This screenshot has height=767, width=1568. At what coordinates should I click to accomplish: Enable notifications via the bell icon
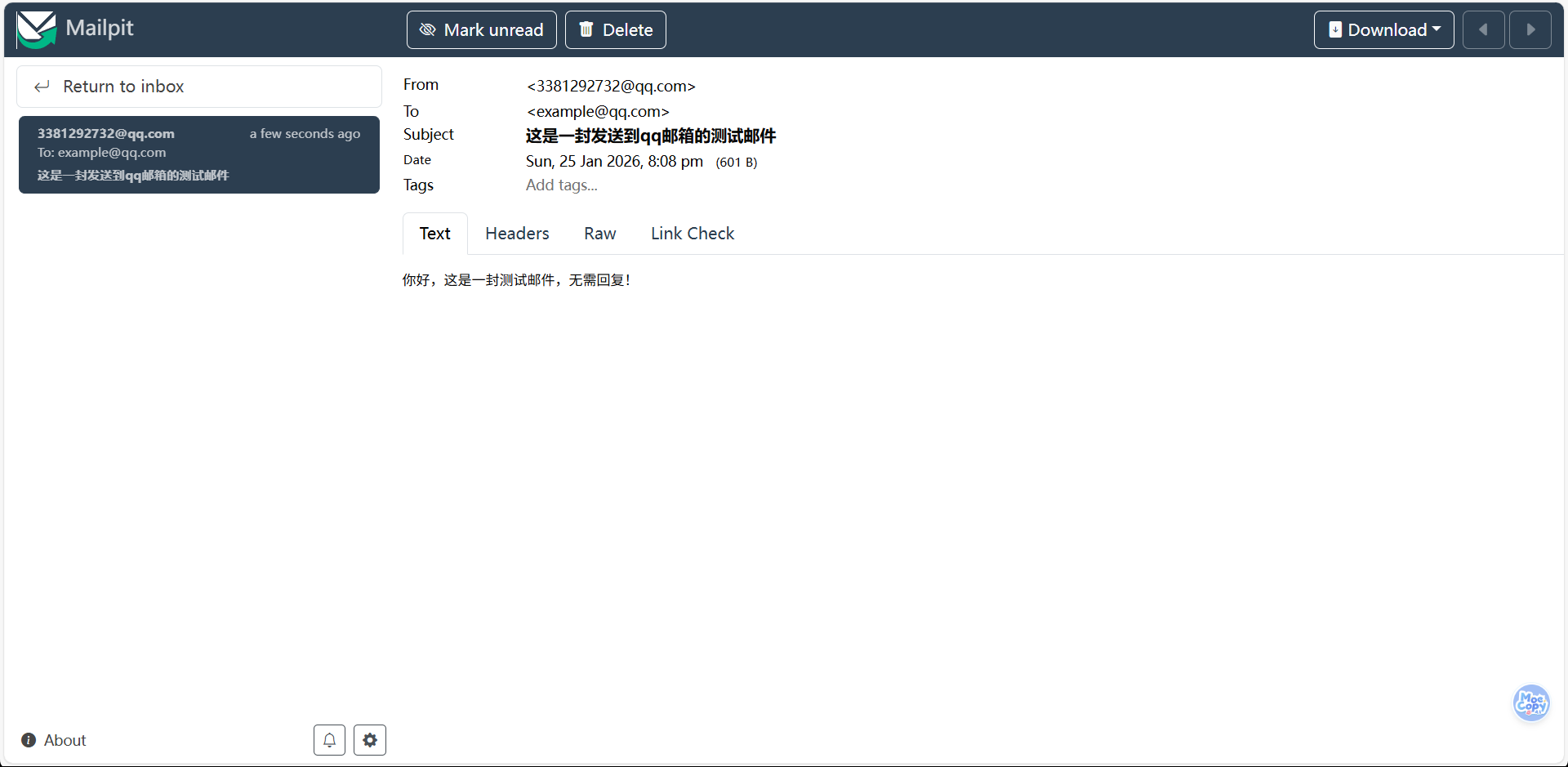(329, 740)
